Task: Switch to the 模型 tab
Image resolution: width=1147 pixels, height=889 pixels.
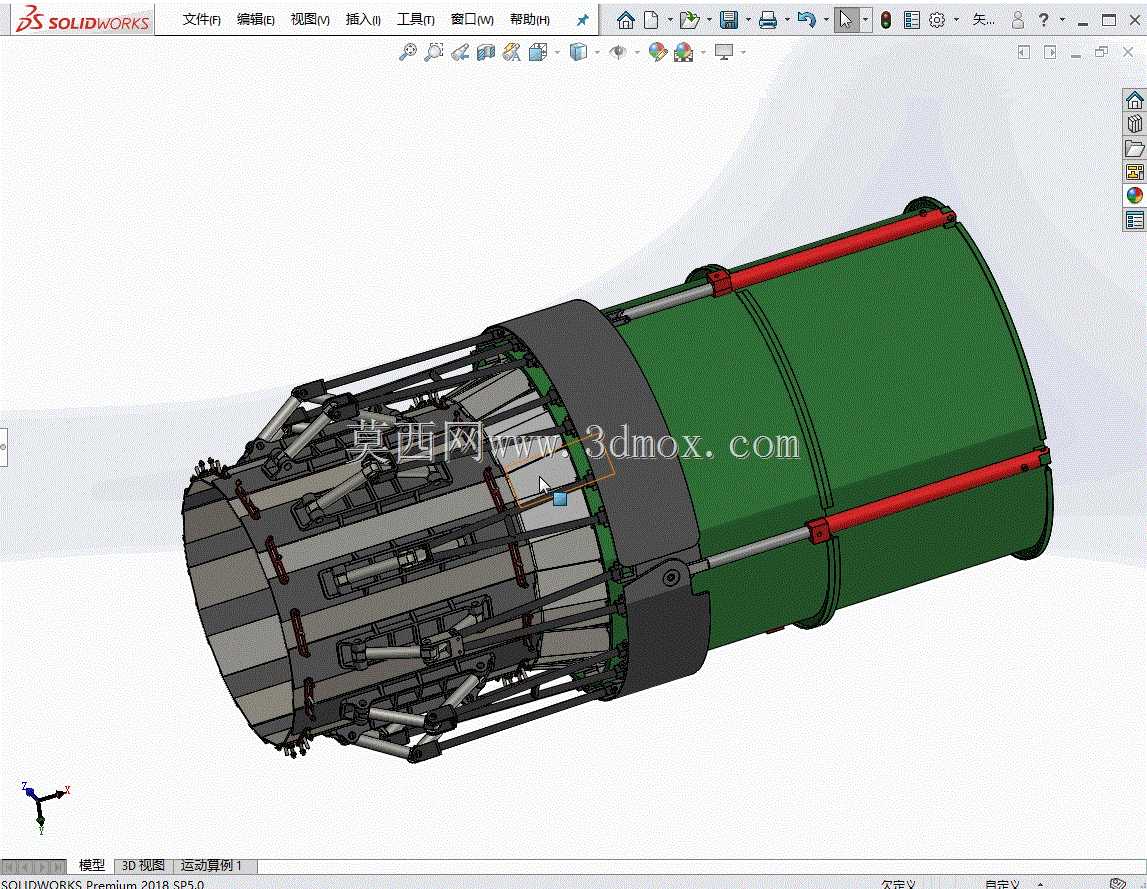Action: (x=91, y=866)
